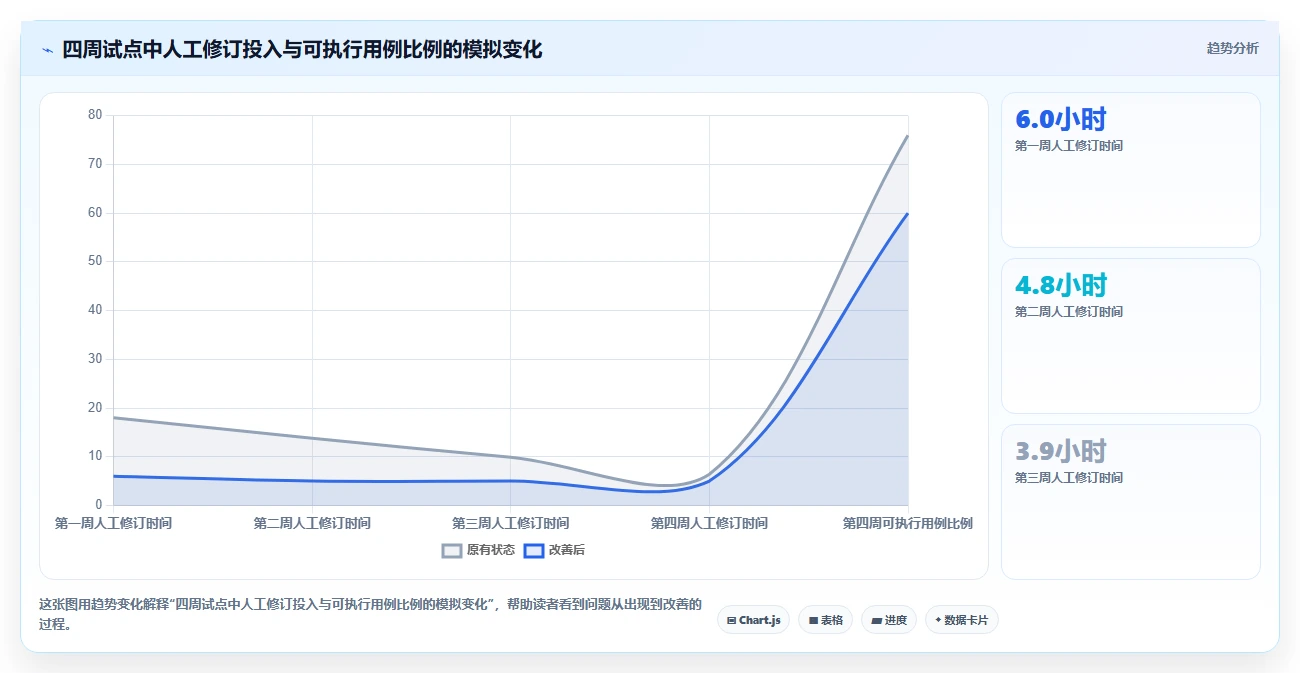Image resolution: width=1300 pixels, height=673 pixels.
Task: Open the 4.8小时 second-week card
Action: [1130, 336]
